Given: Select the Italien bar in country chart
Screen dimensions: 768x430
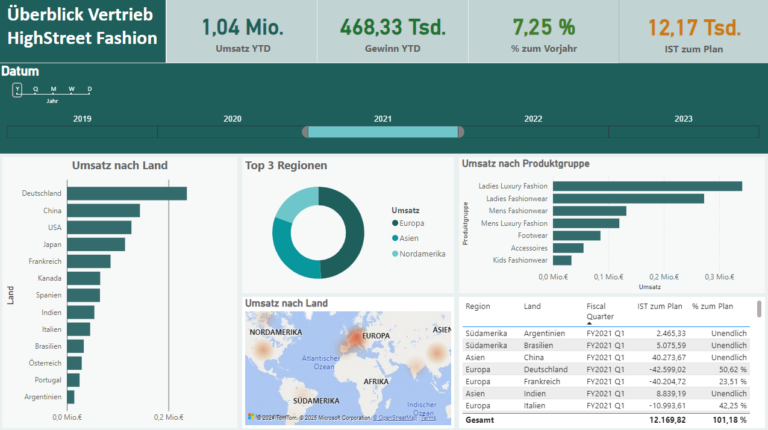Looking at the screenshot, I should tap(78, 329).
